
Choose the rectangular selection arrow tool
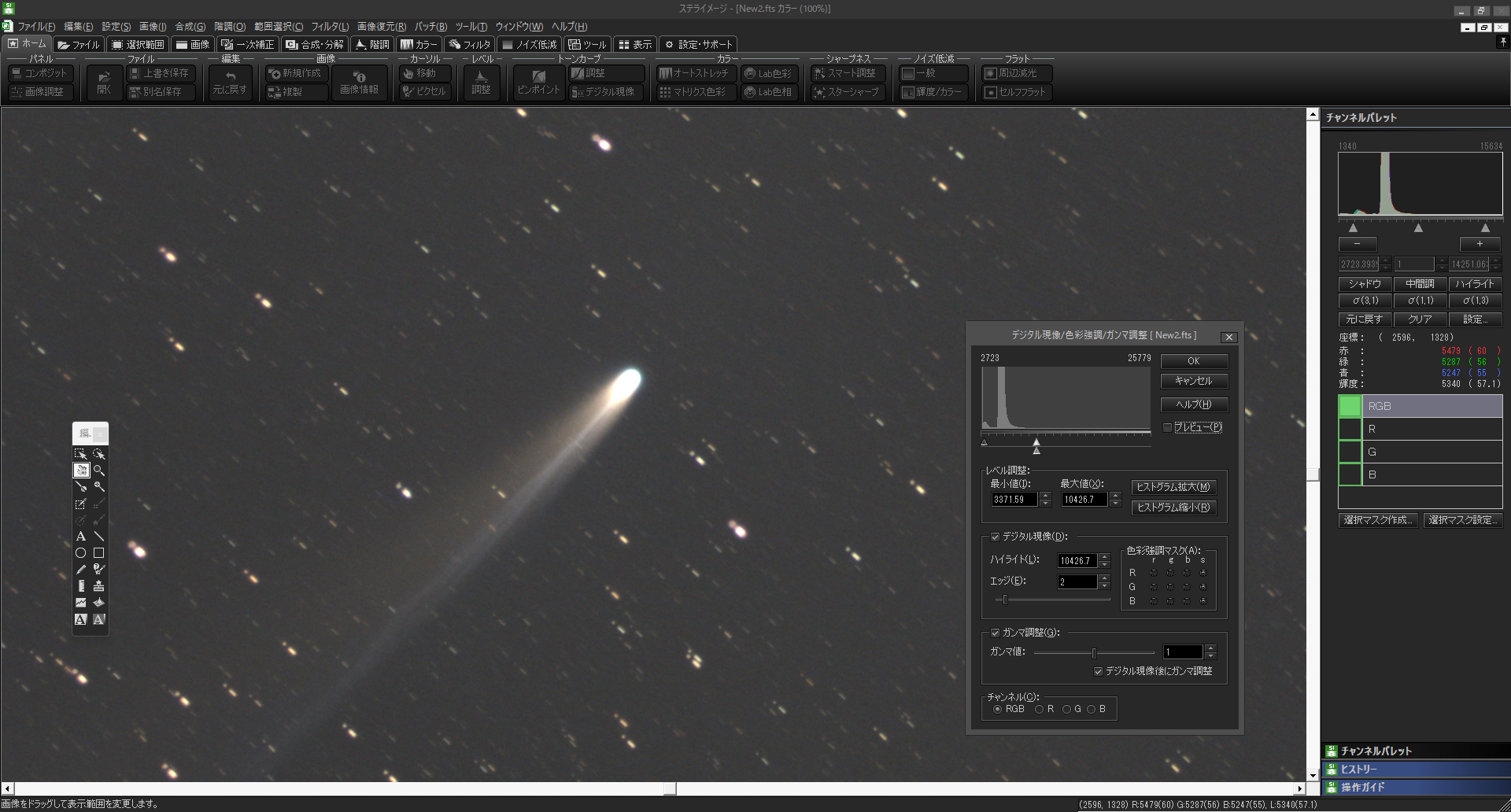(80, 454)
